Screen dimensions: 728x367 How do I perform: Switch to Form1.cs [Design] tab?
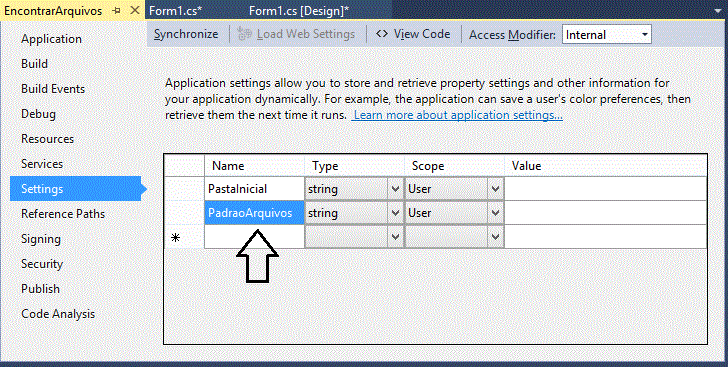pos(299,11)
